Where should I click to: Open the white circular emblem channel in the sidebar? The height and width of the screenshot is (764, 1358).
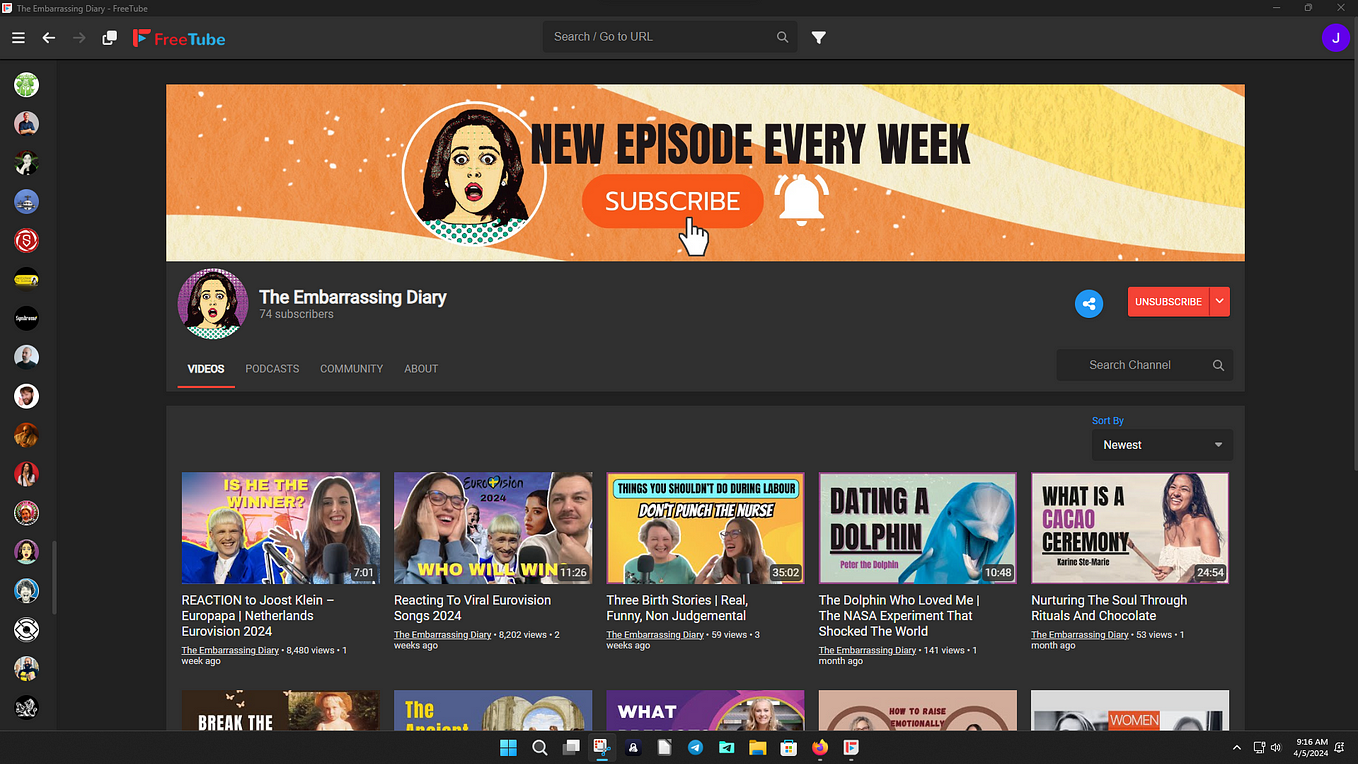tap(27, 629)
